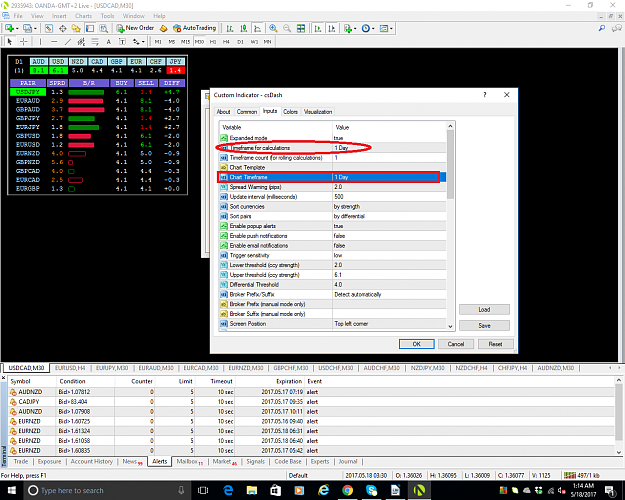625x500 pixels.
Task: Expand the arrows drawing tool dropdown
Action: coord(143,42)
